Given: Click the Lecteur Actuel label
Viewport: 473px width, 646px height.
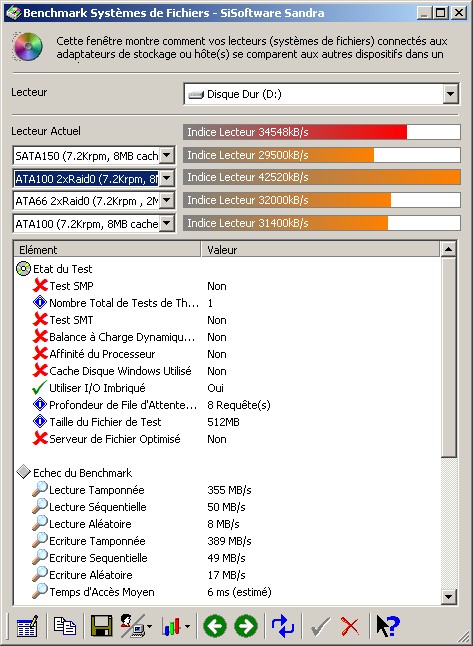Looking at the screenshot, I should coord(46,131).
